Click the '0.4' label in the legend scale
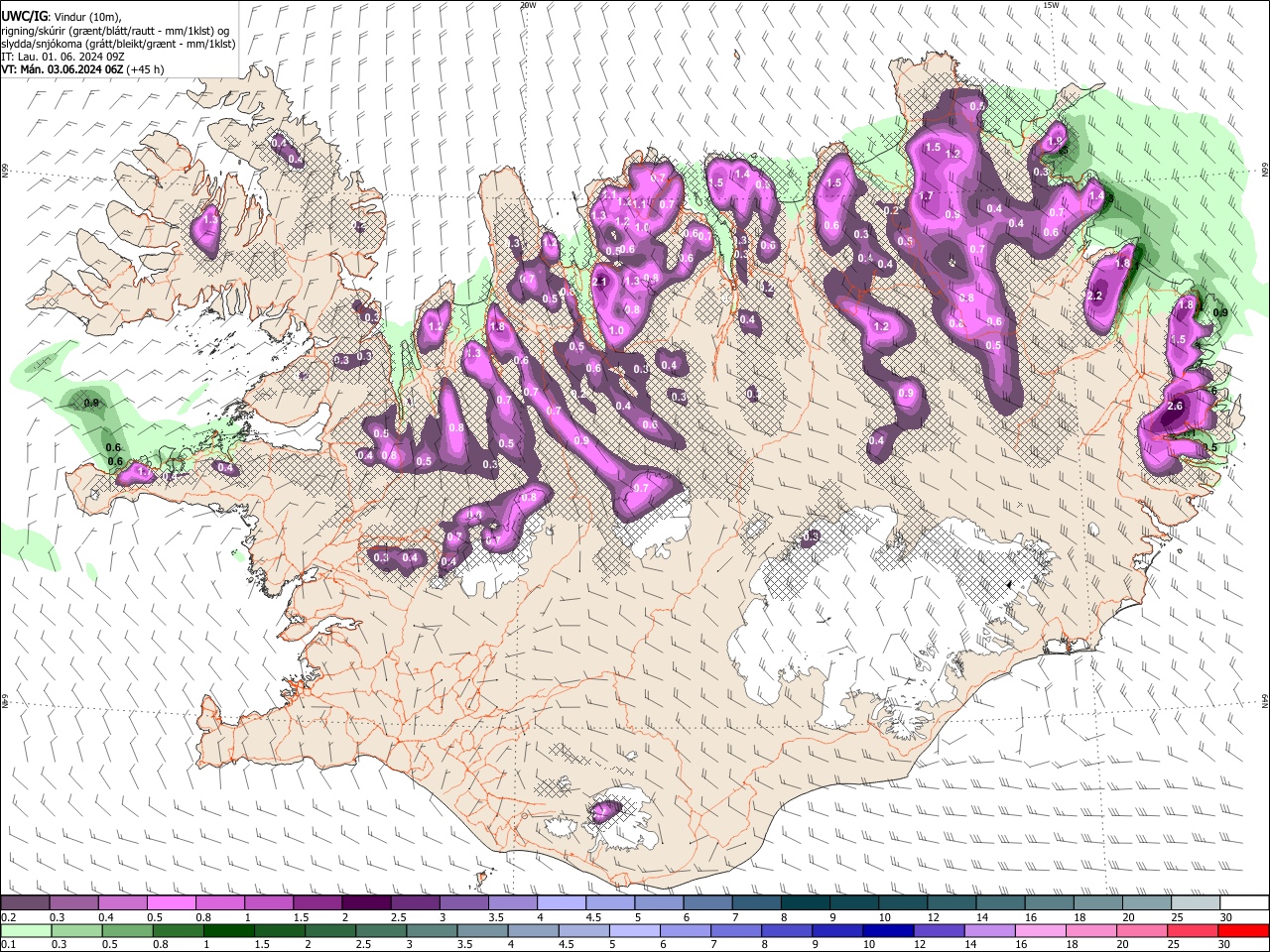 (105, 917)
